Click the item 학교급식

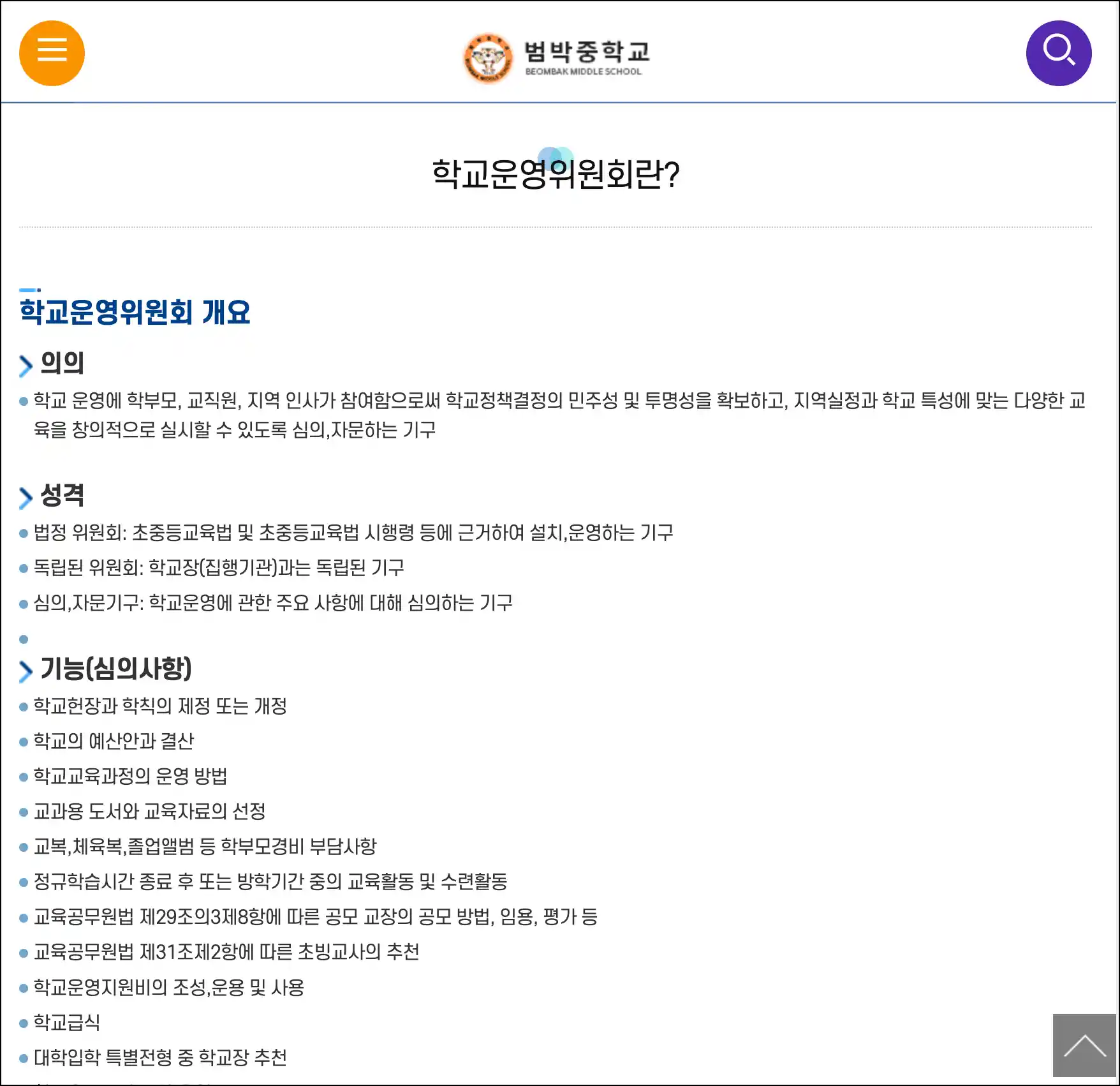[67, 1022]
